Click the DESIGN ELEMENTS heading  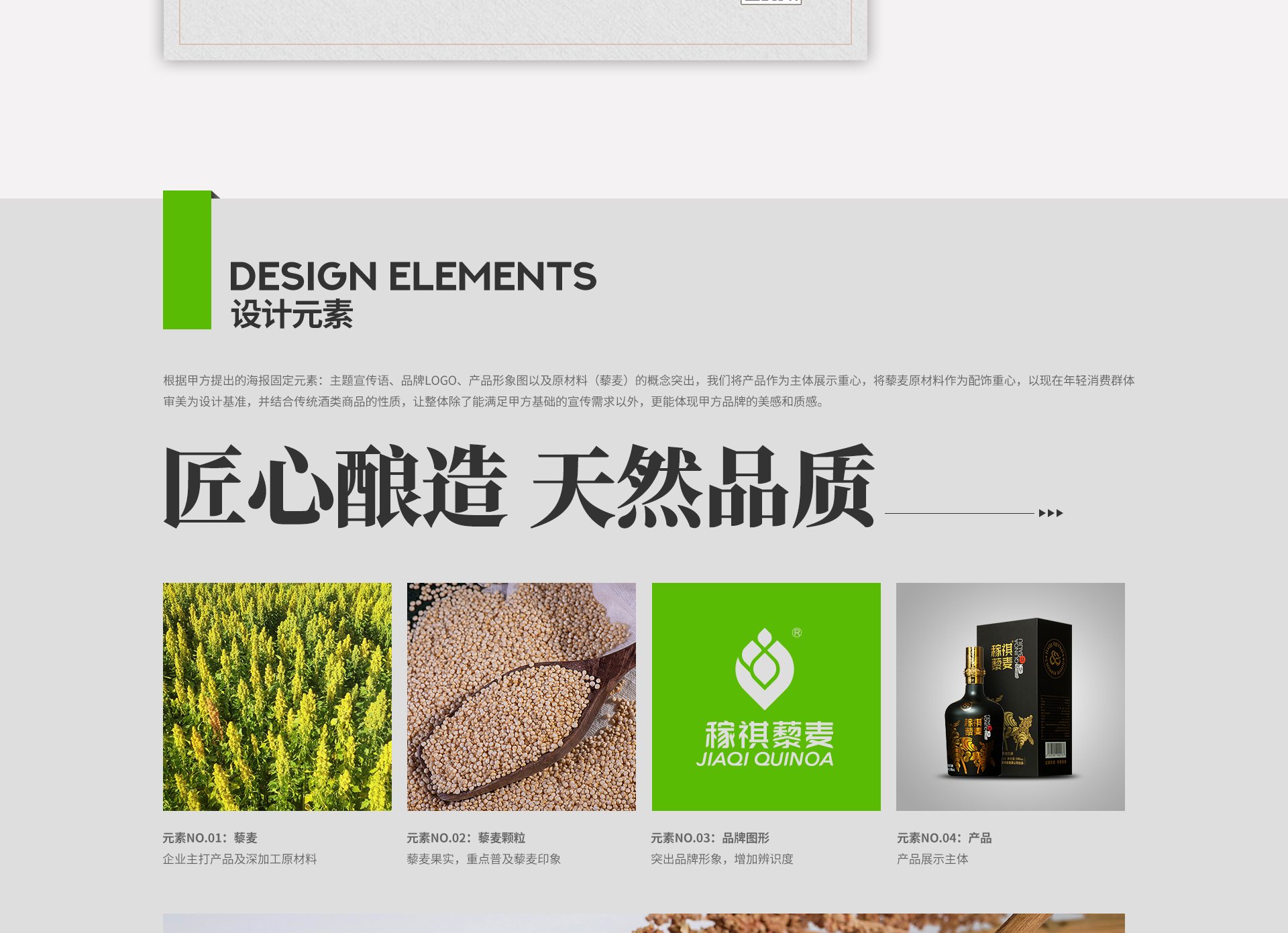click(413, 276)
